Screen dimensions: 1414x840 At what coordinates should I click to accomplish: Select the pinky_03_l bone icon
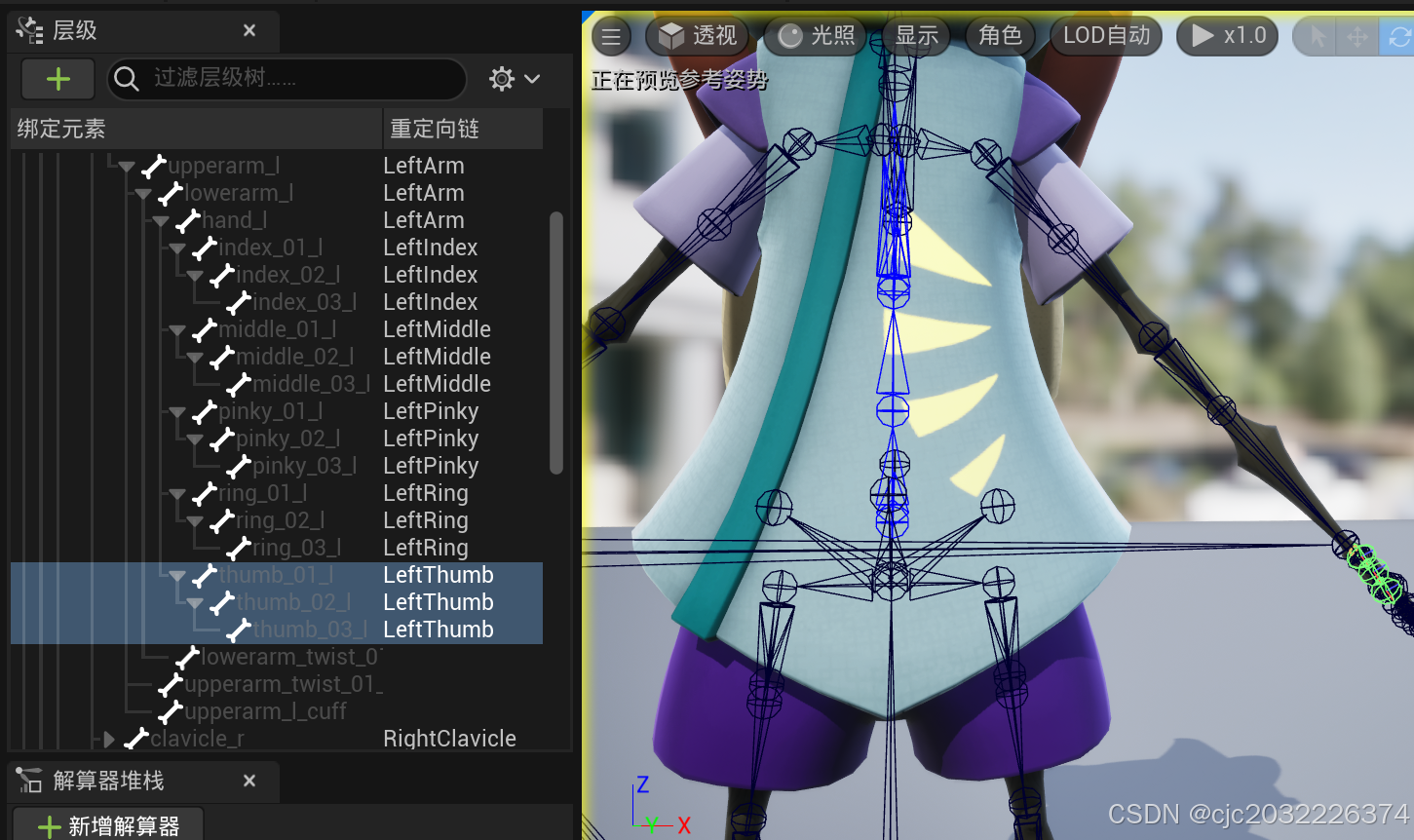point(239,467)
